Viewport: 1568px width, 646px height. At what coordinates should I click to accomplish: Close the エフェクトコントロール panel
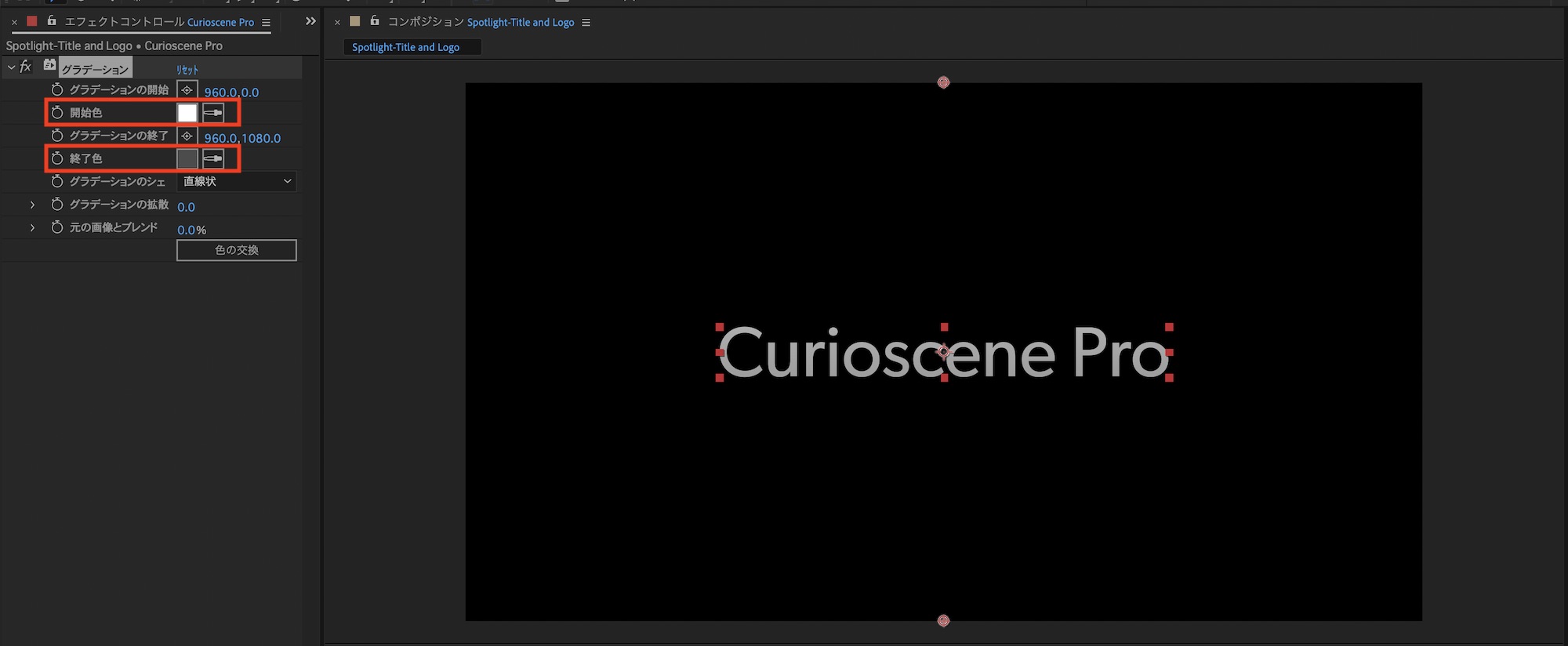click(x=14, y=22)
